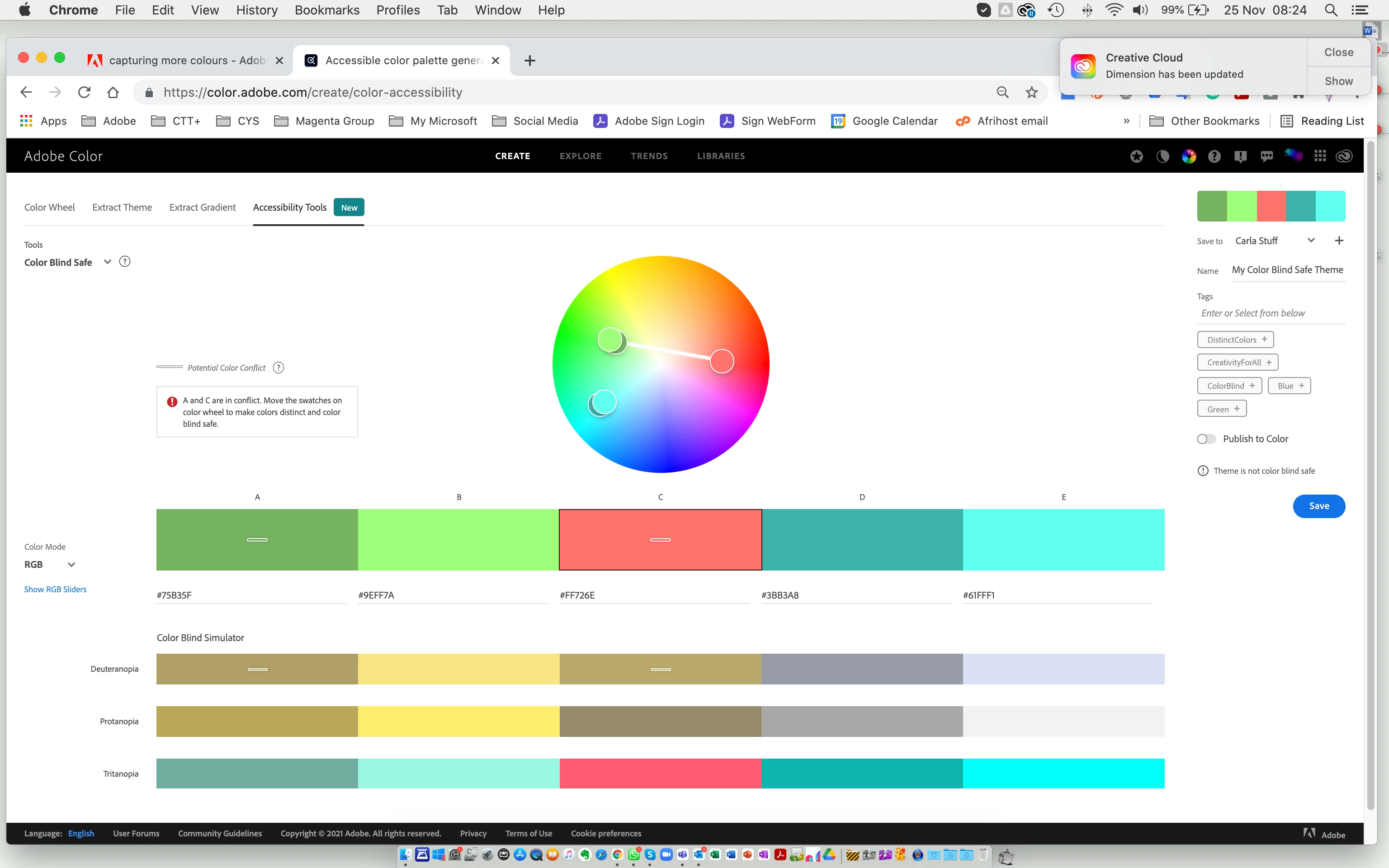The image size is (1389, 868).
Task: Click the blue Save button
Action: (x=1318, y=506)
